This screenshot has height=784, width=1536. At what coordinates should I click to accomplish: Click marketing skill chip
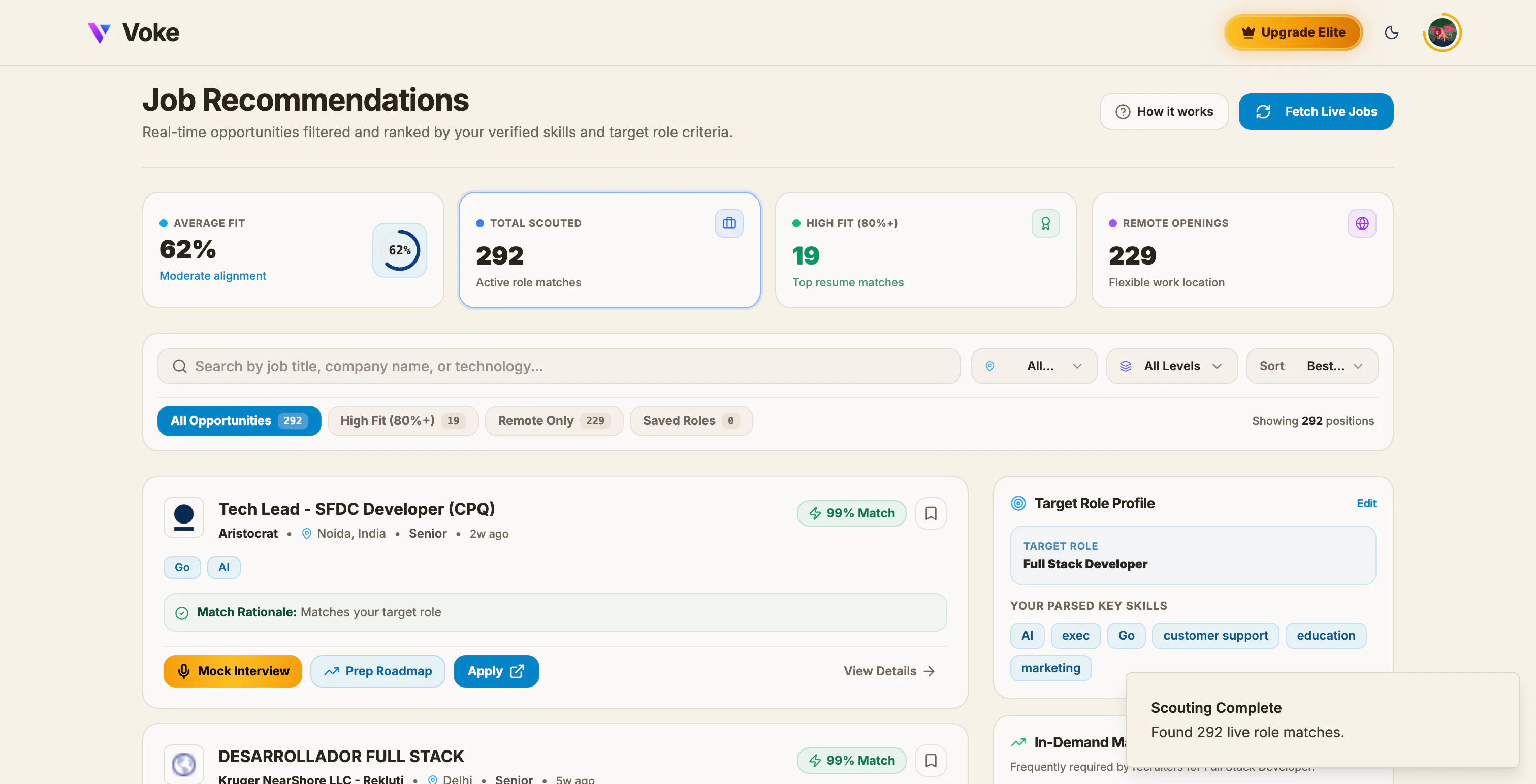1050,668
